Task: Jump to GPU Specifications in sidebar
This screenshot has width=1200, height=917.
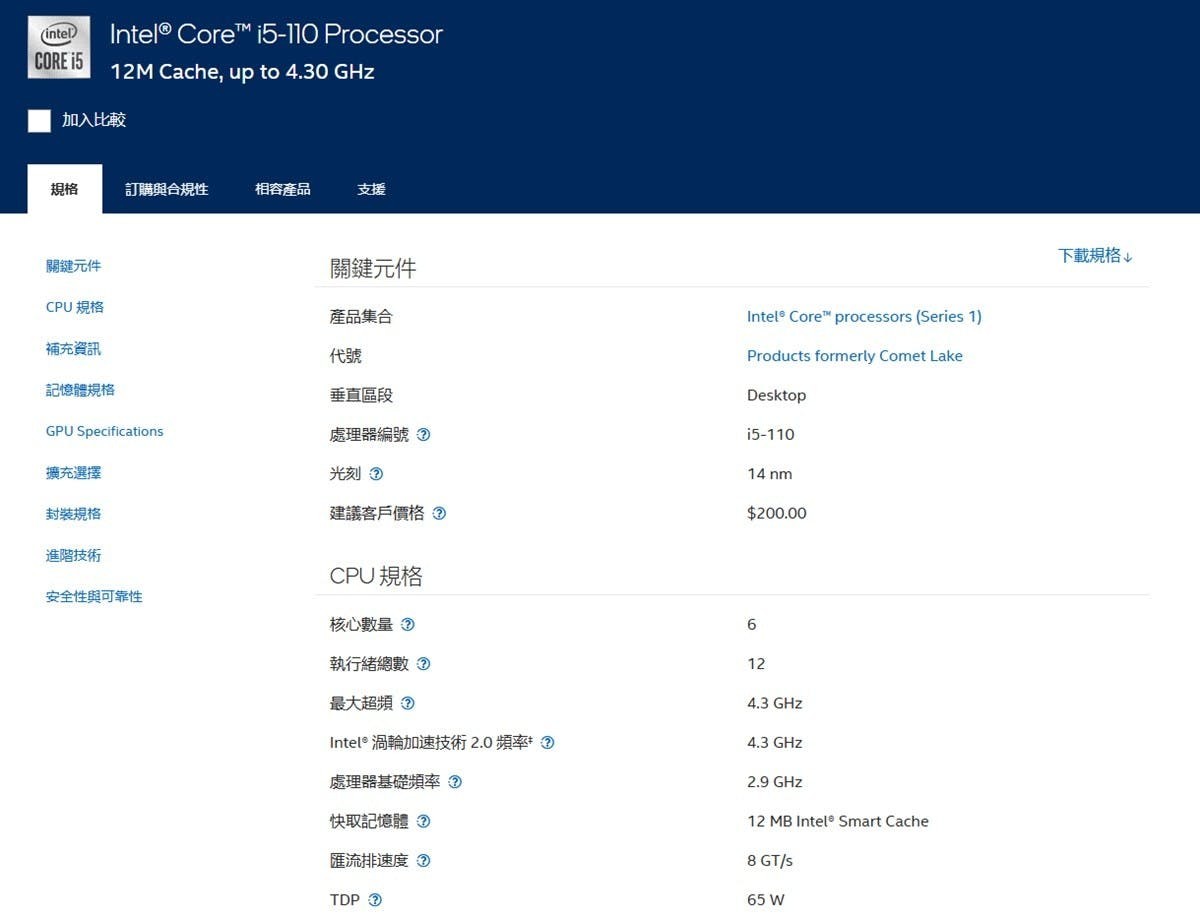Action: point(105,432)
